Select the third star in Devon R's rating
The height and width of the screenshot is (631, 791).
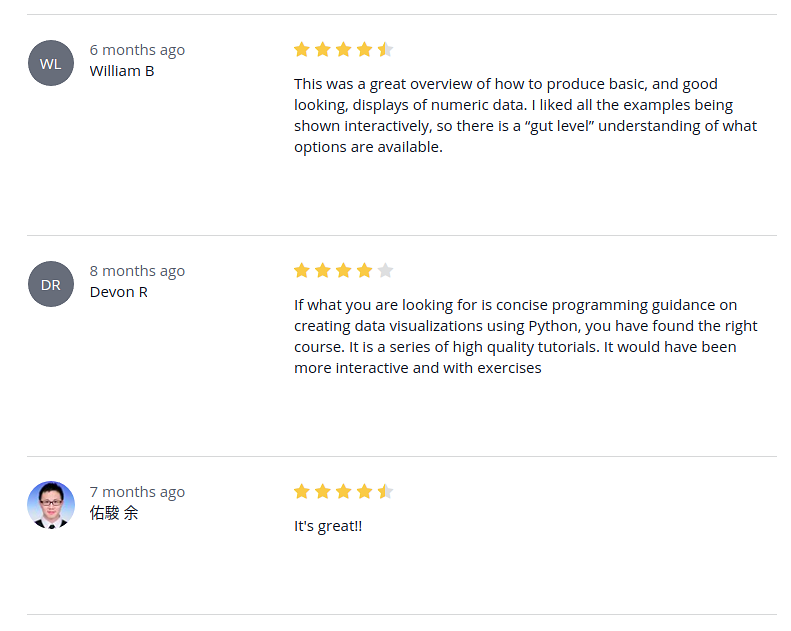tap(344, 270)
